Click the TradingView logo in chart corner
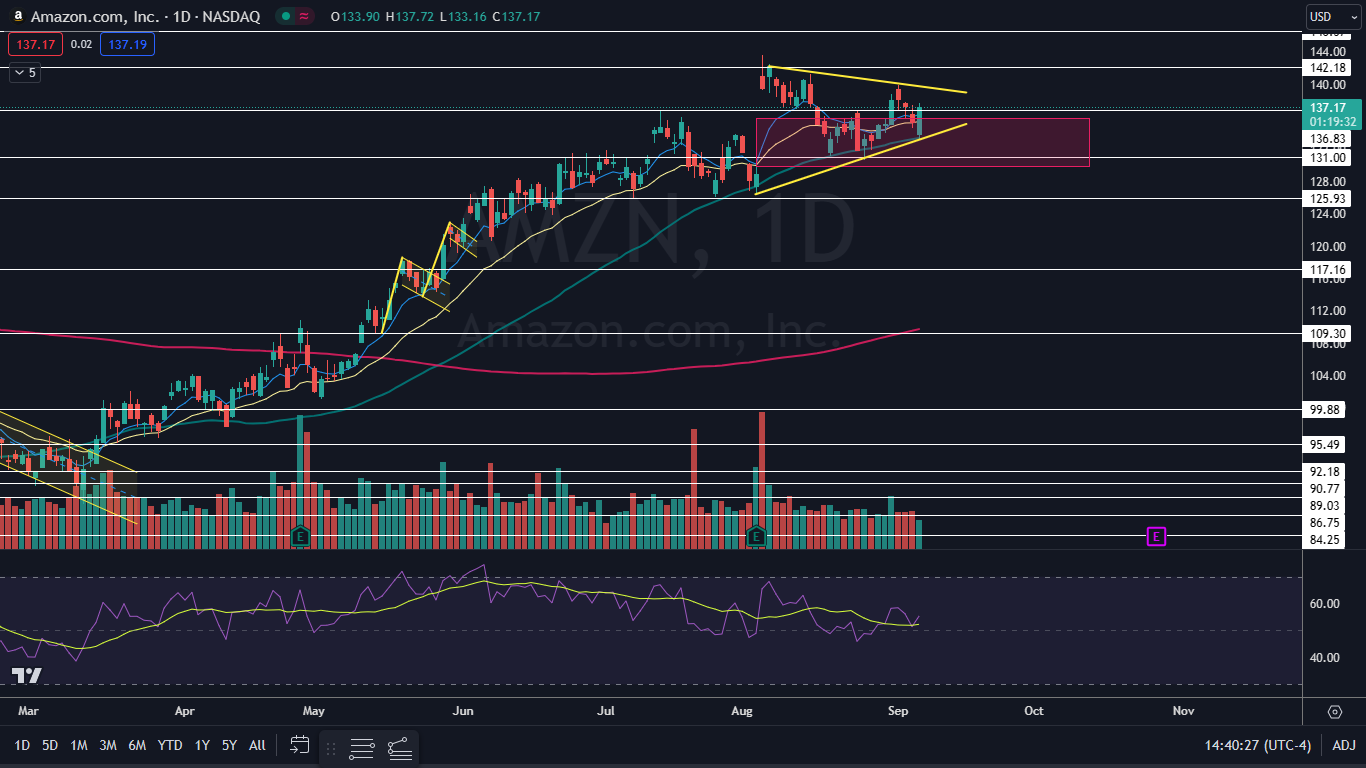1366x768 pixels. (27, 675)
